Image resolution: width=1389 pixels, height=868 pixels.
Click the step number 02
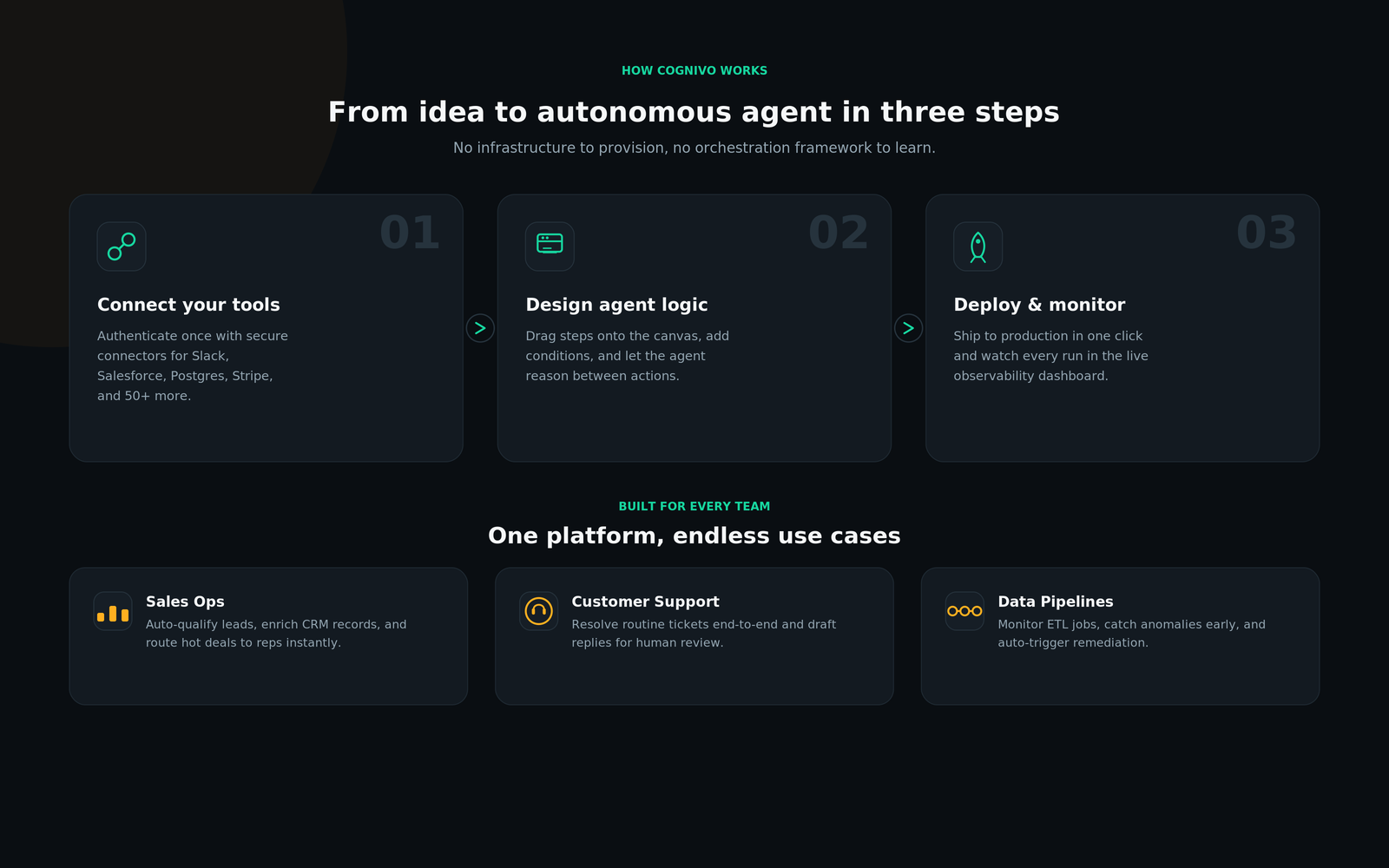[x=839, y=233]
